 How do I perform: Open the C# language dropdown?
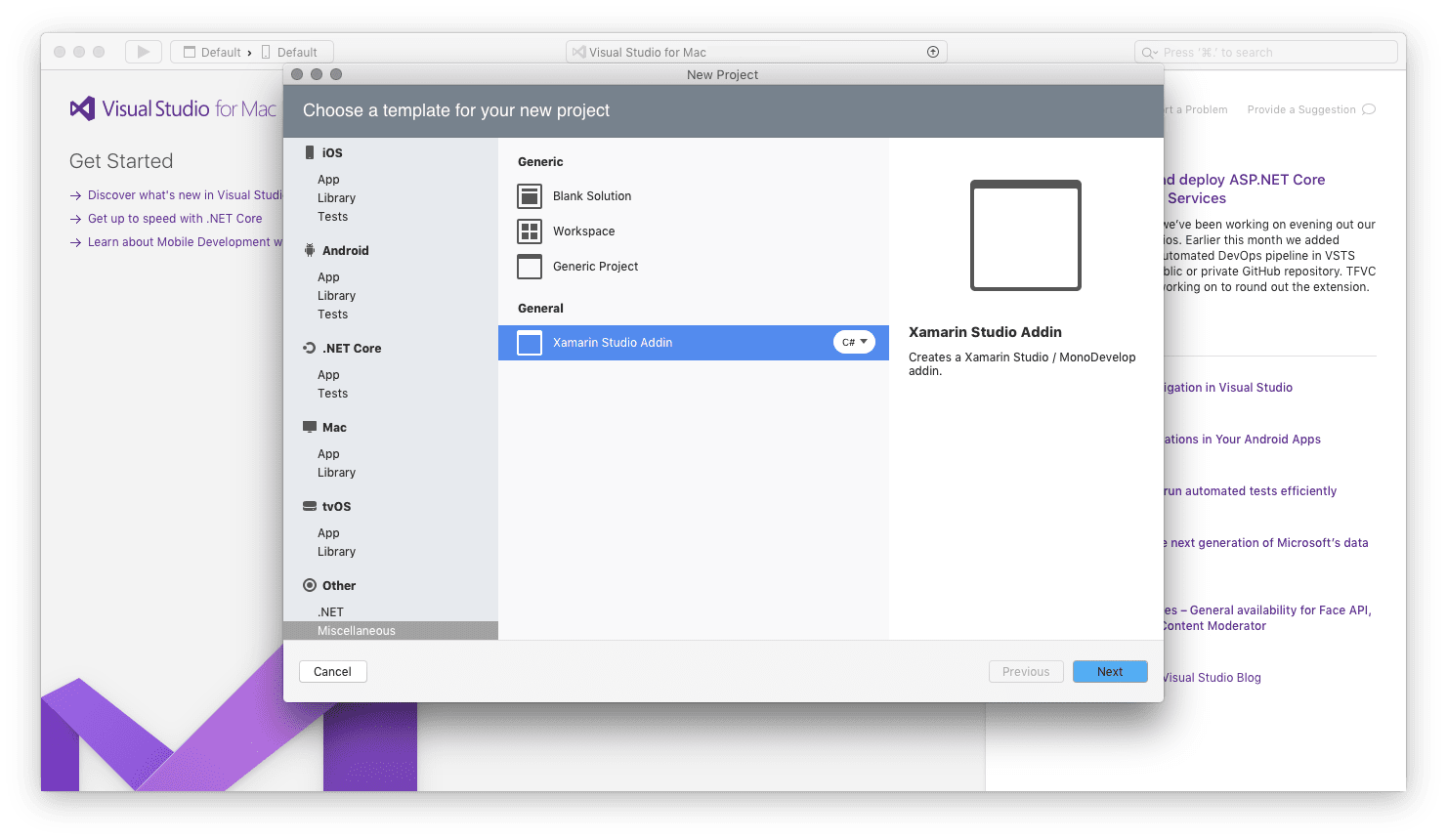(854, 342)
